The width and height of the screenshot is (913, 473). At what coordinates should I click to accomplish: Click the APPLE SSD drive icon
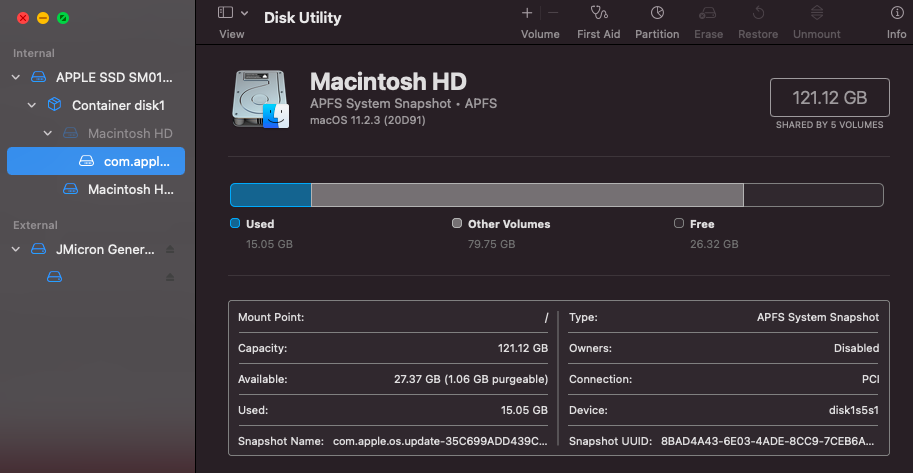point(38,77)
